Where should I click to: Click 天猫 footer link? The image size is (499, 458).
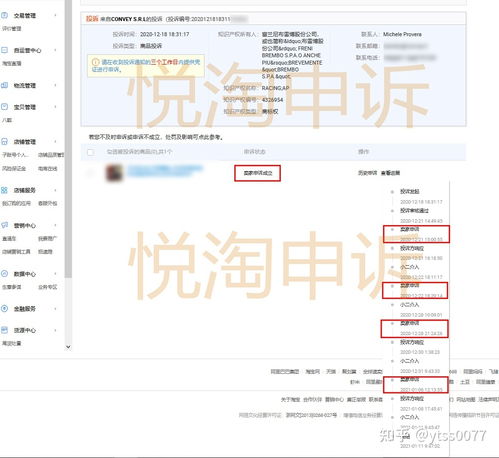point(331,371)
